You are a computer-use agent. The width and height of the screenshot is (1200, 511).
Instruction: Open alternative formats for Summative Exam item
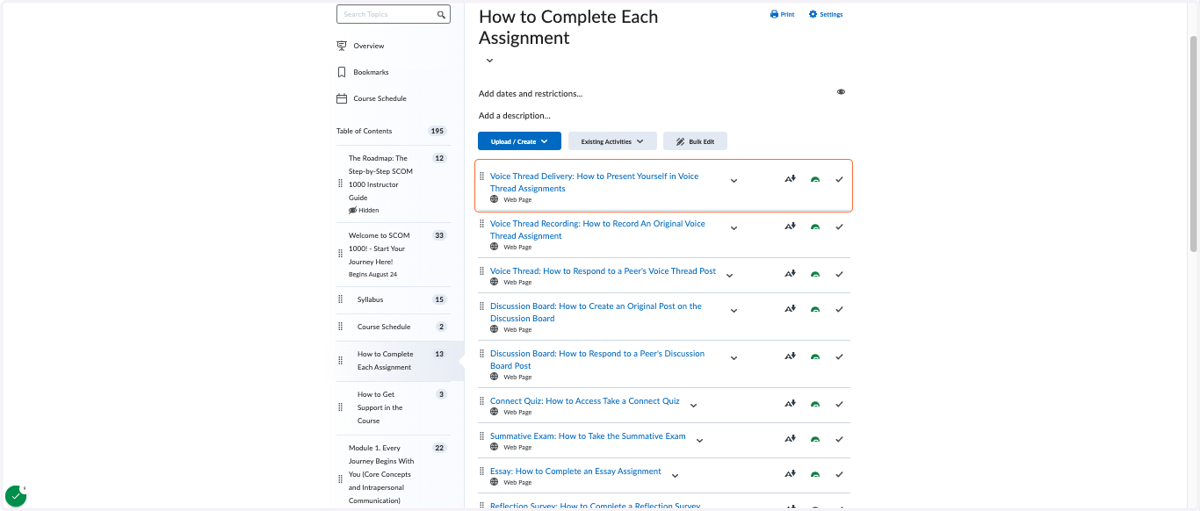tap(790, 439)
